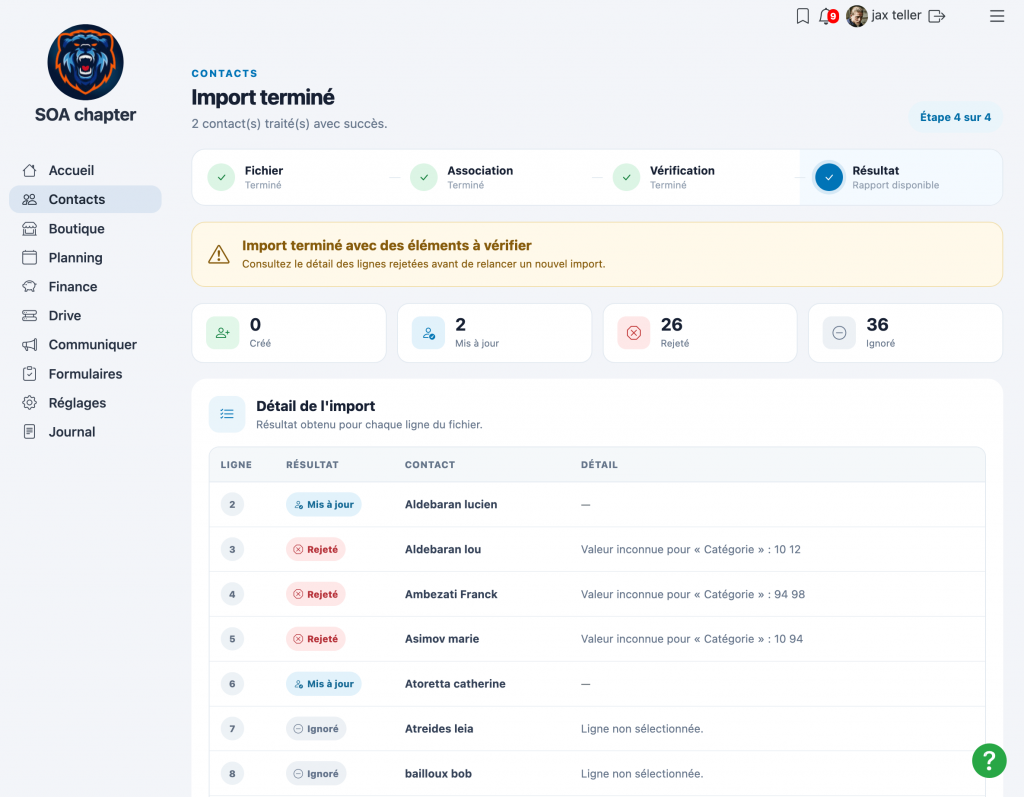Open the bookmark icon in top bar
Viewport: 1024px width, 797px height.
(803, 16)
